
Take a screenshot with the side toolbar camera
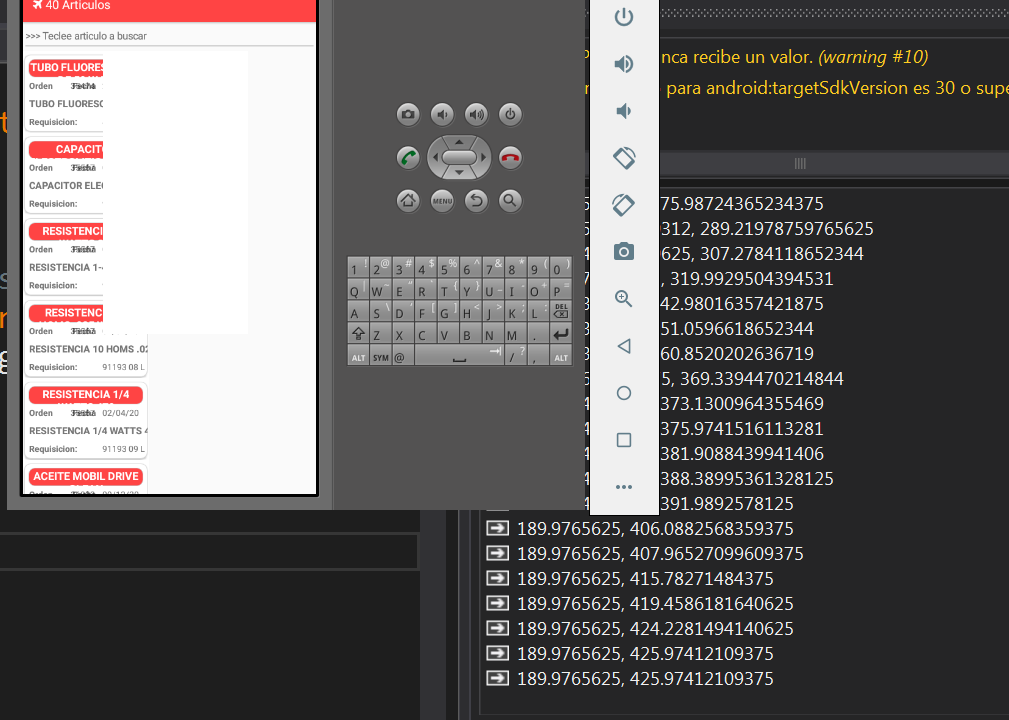pos(624,252)
